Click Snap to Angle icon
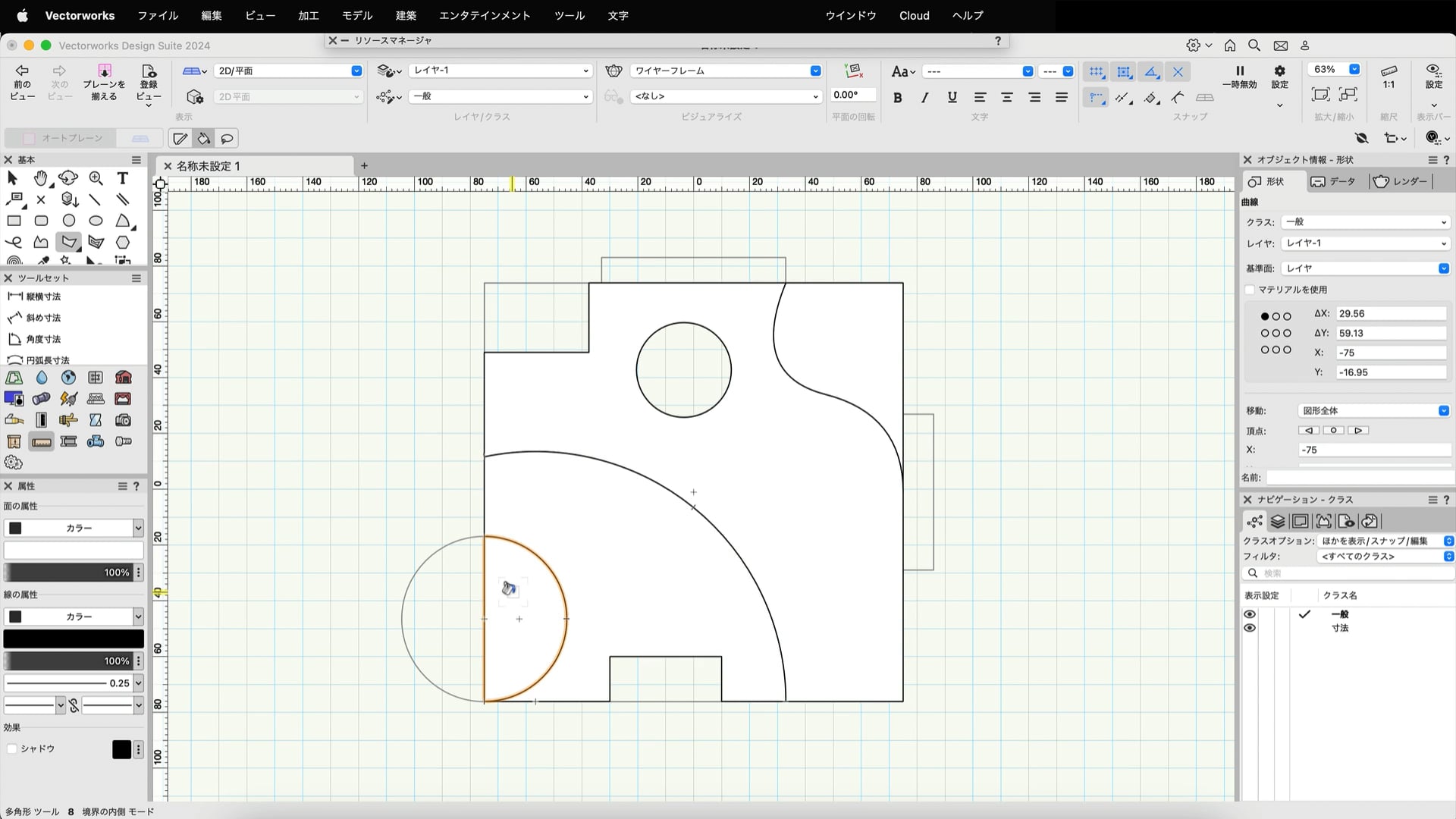This screenshot has width=1456, height=819. click(x=1151, y=72)
